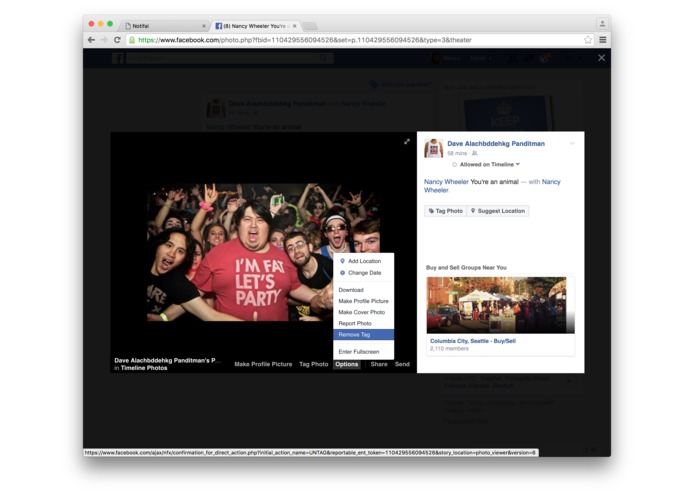Open post options chevron beside Dave's name
The height and width of the screenshot is (494, 695).
point(572,144)
